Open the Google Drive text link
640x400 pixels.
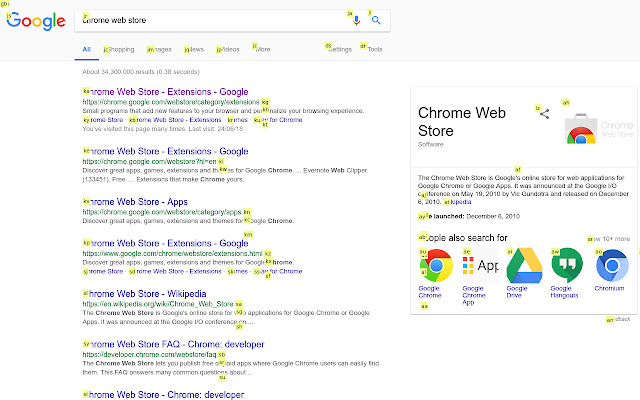517,292
